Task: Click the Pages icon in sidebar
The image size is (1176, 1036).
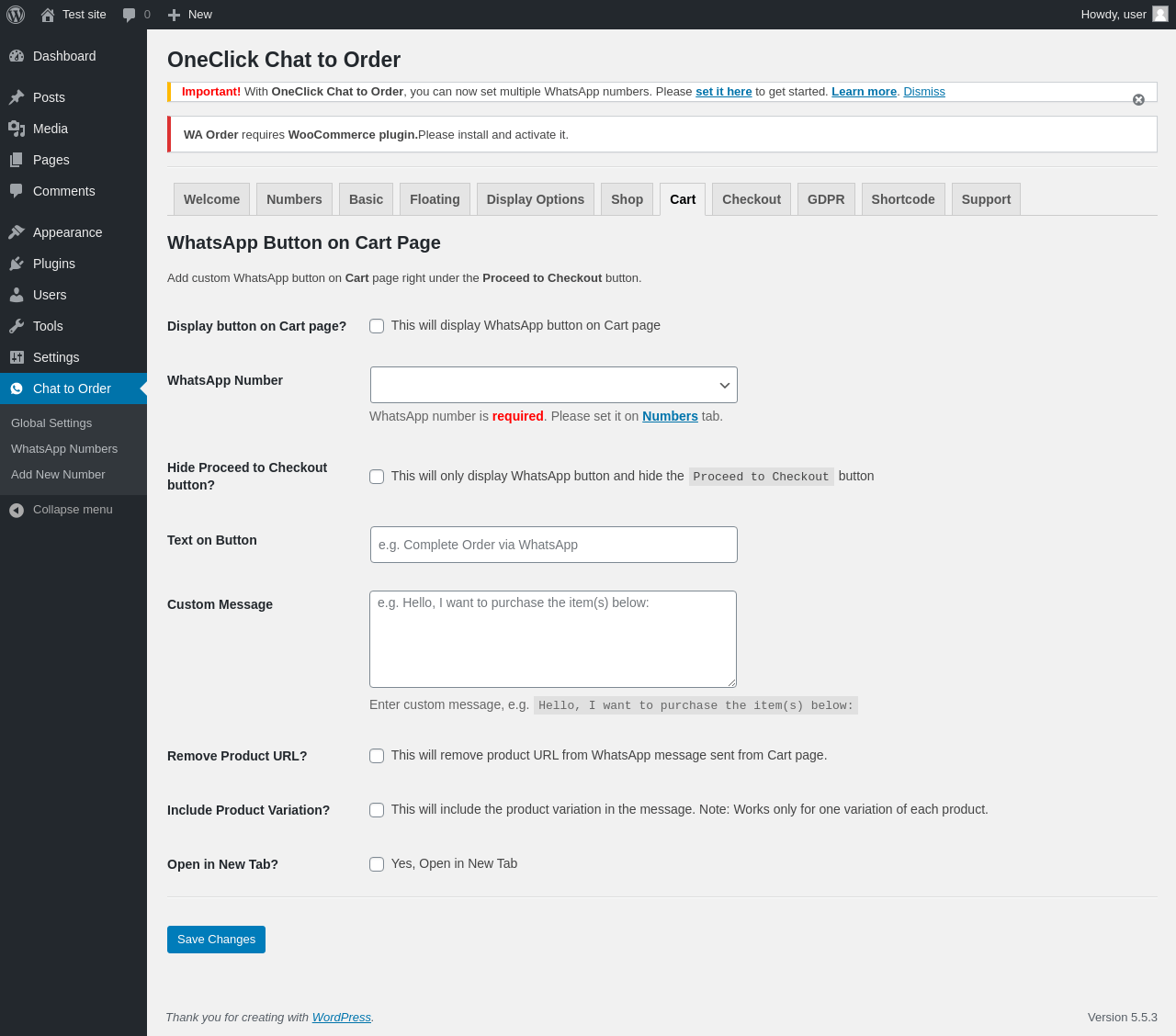Action: coord(17,160)
